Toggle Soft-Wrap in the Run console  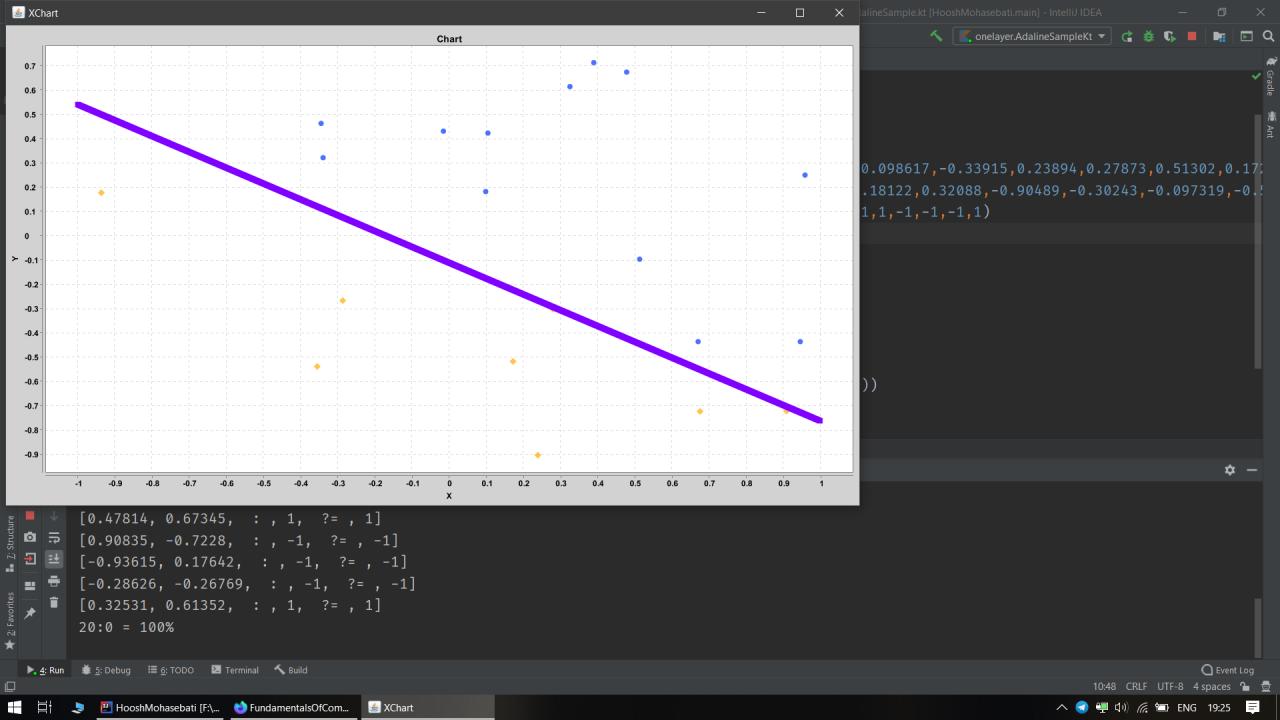[x=54, y=538]
